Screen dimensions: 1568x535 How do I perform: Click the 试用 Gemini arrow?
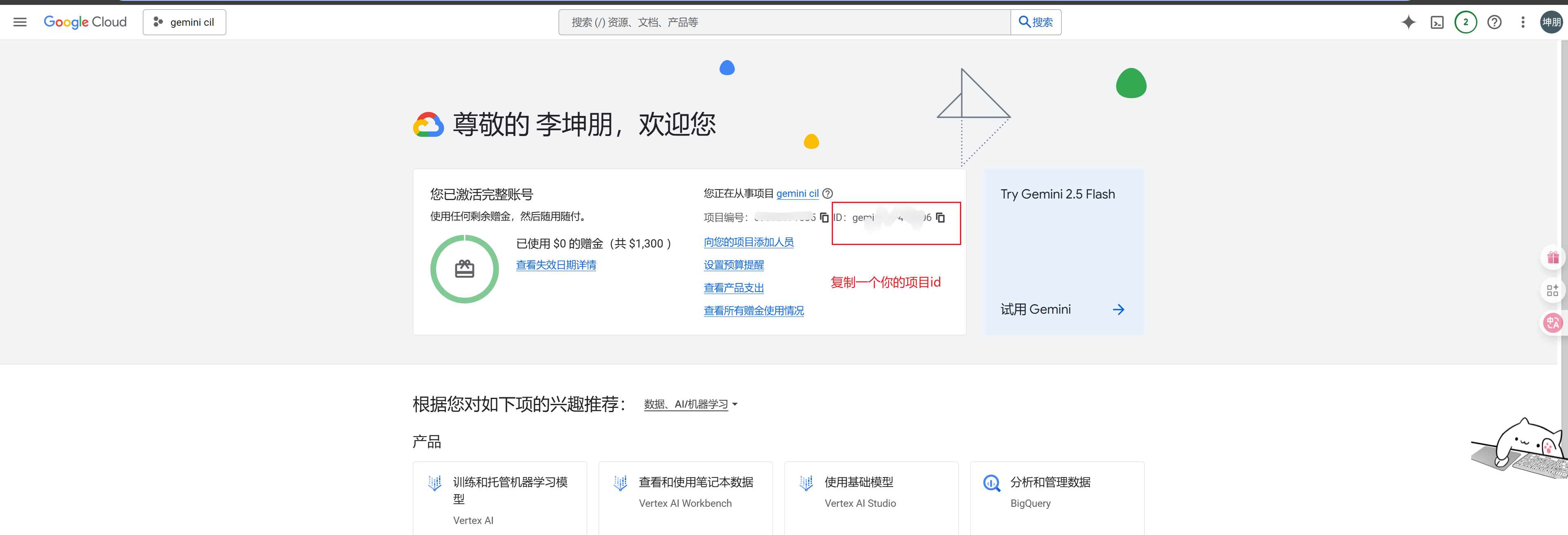[x=1118, y=309]
